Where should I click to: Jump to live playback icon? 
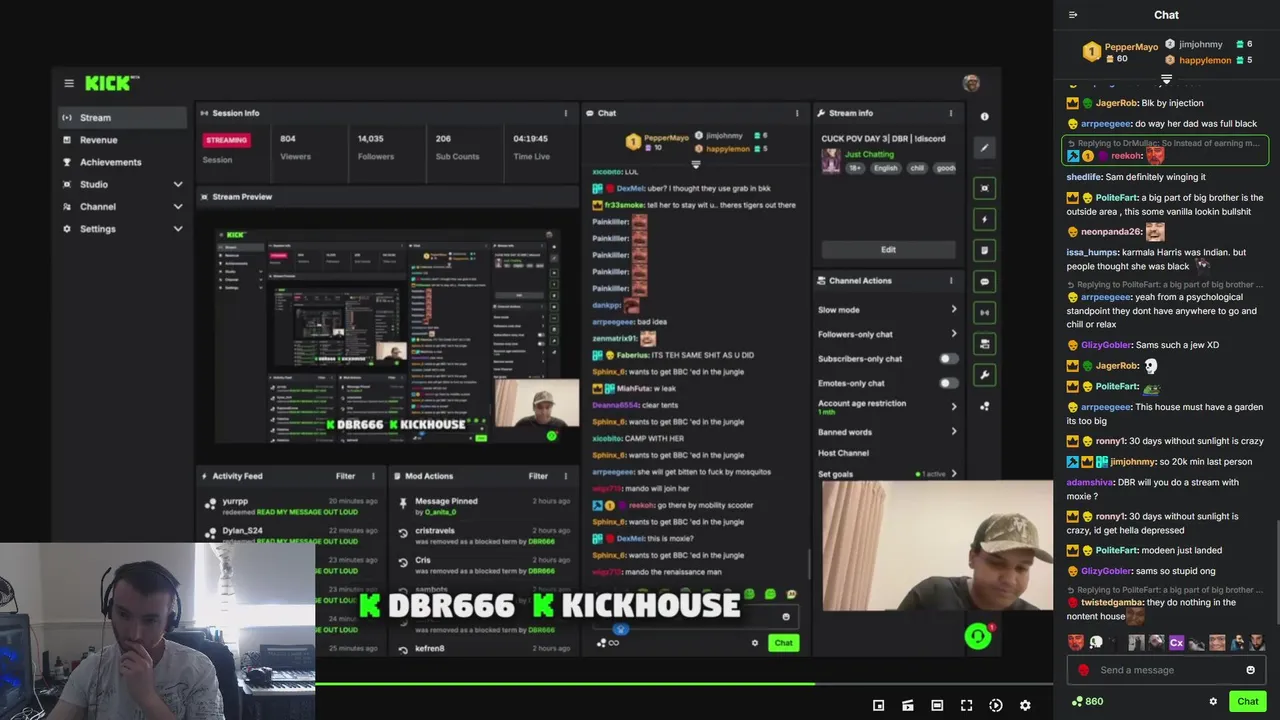point(996,705)
